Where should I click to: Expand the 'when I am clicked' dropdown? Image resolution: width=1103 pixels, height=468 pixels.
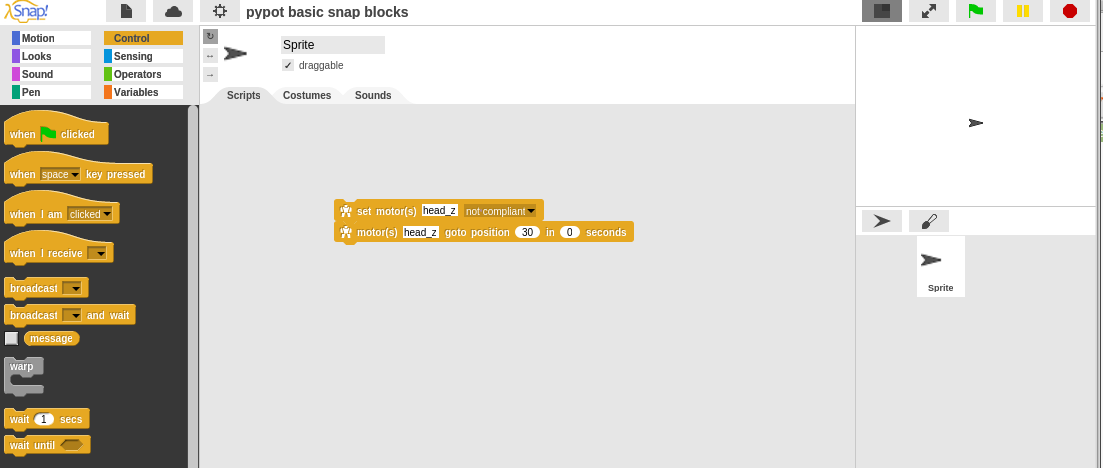tap(105, 214)
